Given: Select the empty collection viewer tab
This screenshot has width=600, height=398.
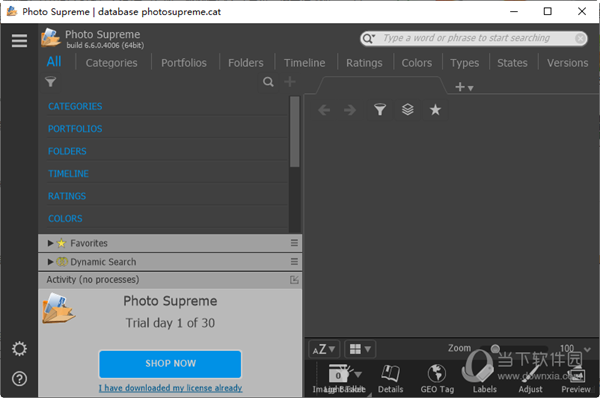Looking at the screenshot, I should 382,86.
